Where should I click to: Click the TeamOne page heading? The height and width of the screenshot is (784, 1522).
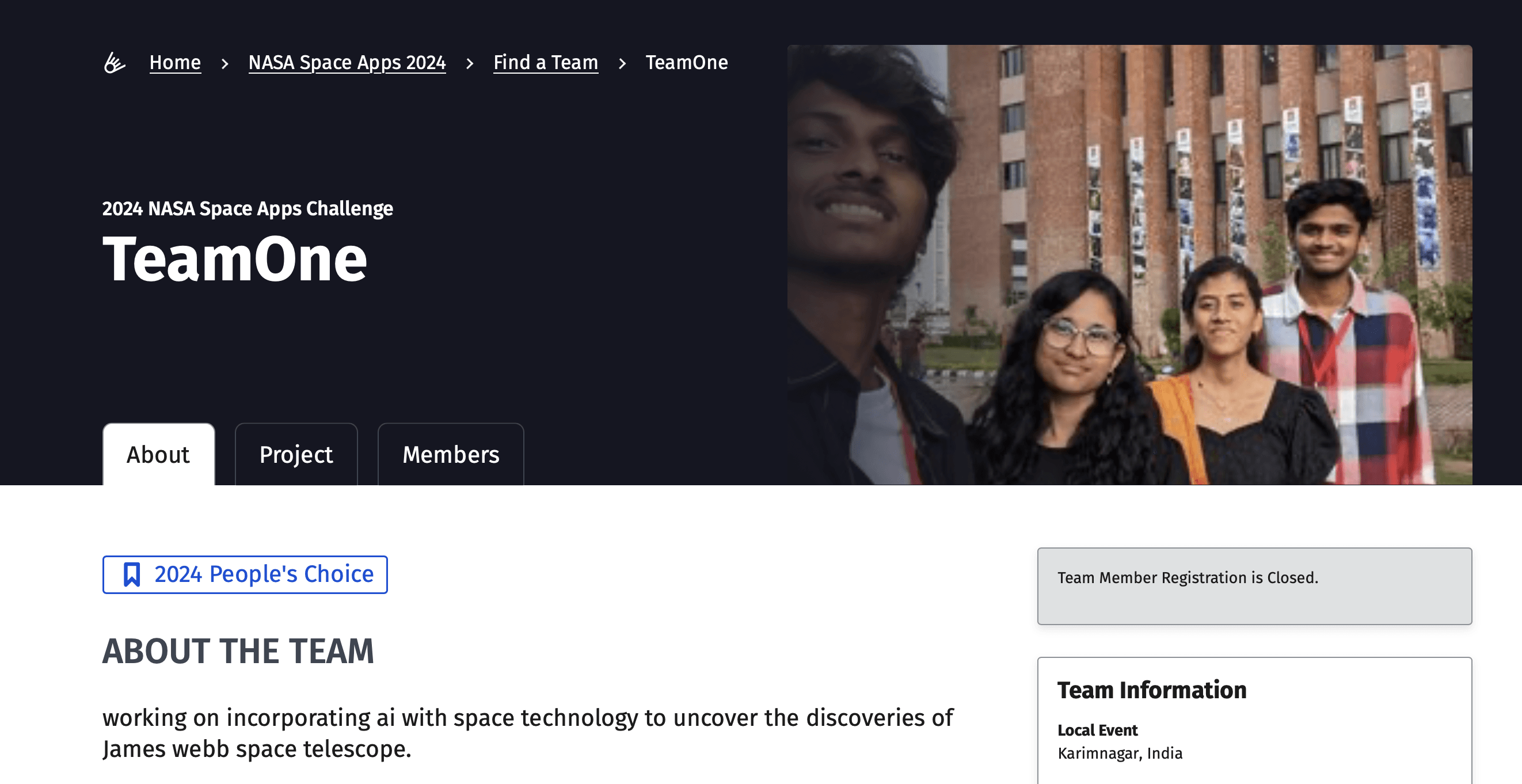(x=234, y=258)
